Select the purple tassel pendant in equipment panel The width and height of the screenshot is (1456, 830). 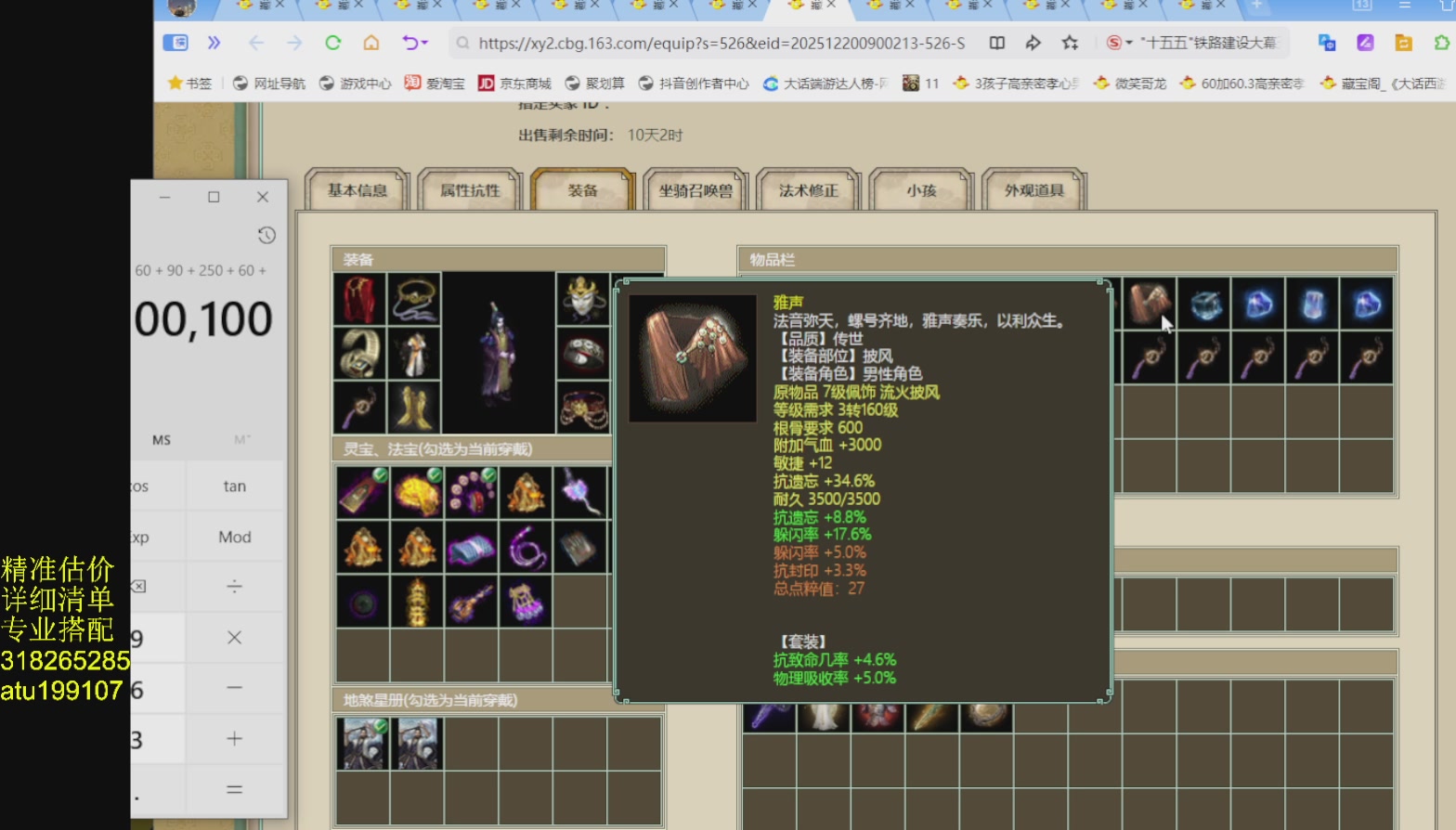click(x=359, y=408)
